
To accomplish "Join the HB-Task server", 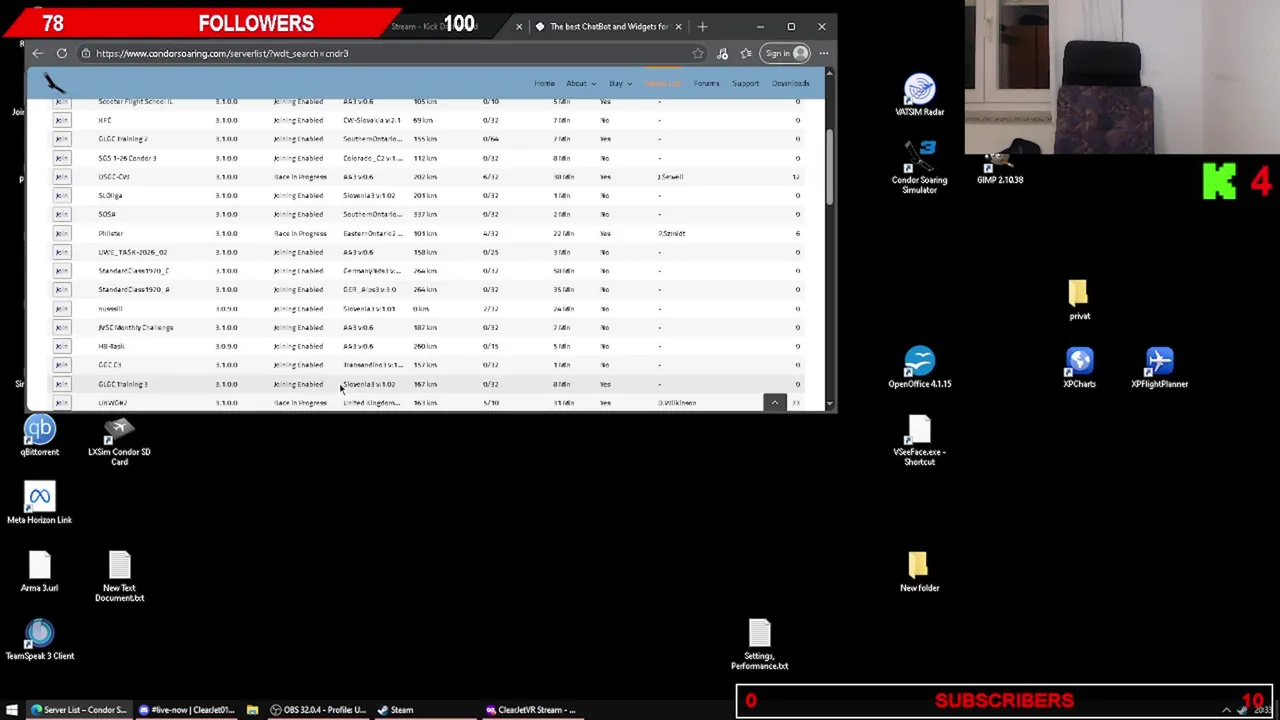I will (62, 346).
